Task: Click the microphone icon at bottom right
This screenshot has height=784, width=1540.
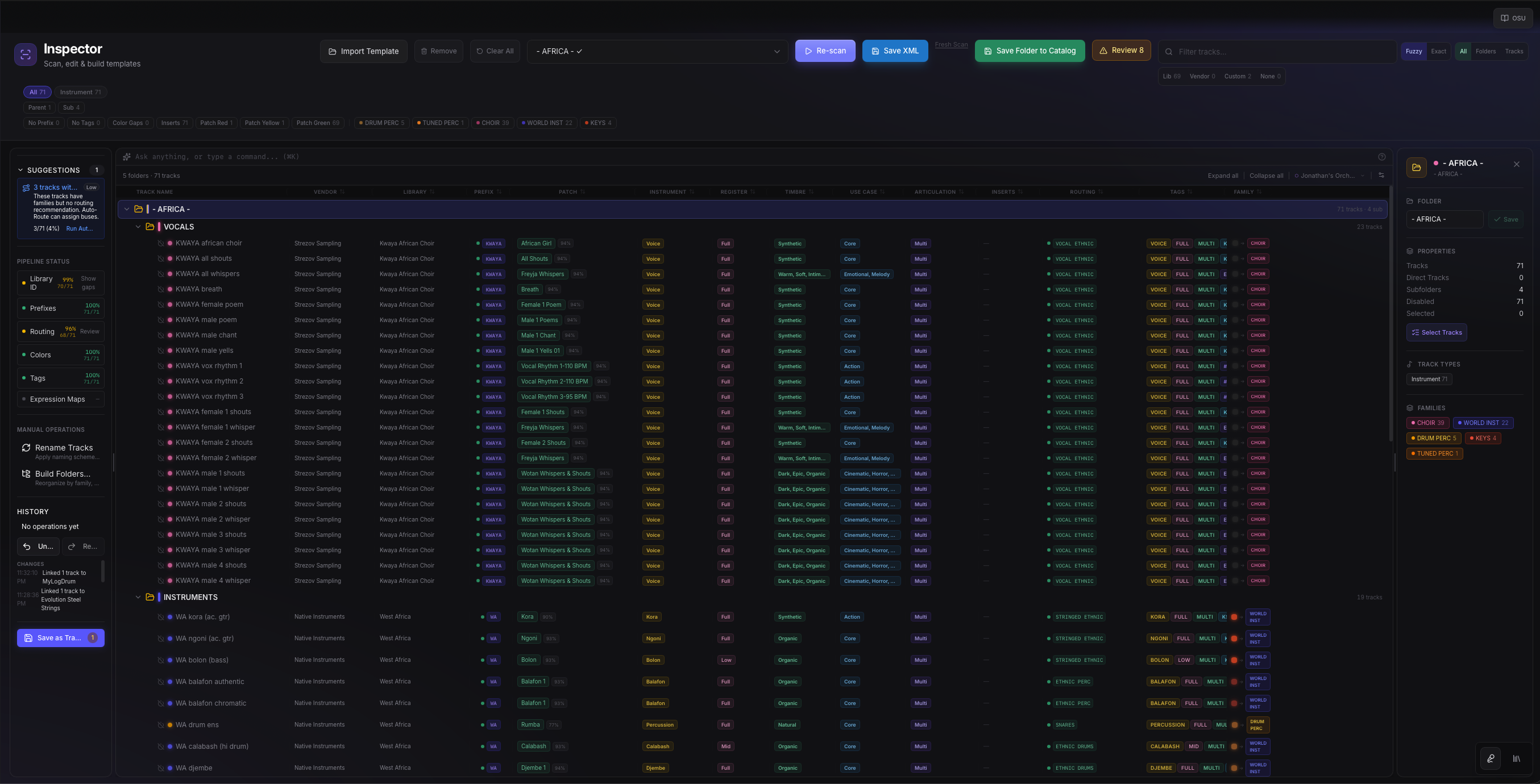Action: click(1491, 758)
